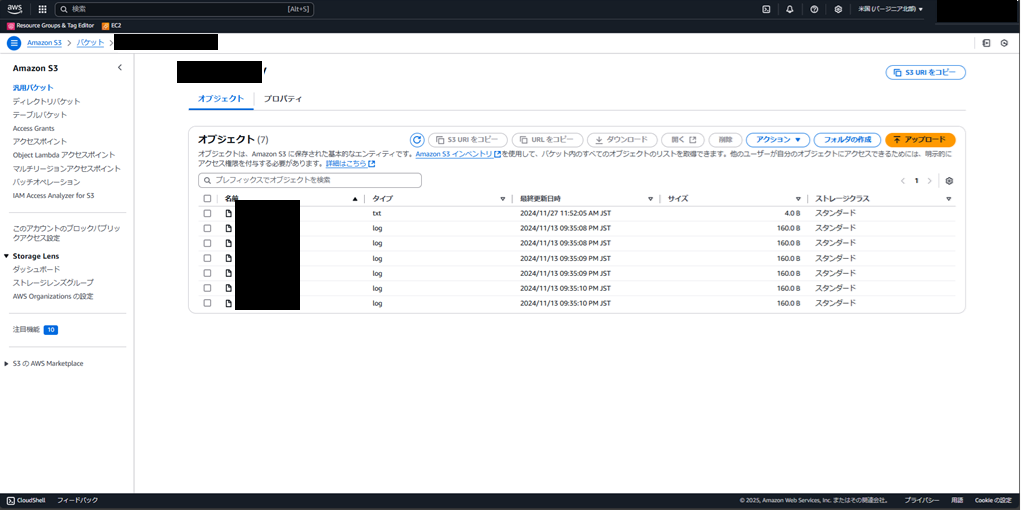
Task: Click the side panel icon right of breadcrumbs
Action: click(986, 43)
